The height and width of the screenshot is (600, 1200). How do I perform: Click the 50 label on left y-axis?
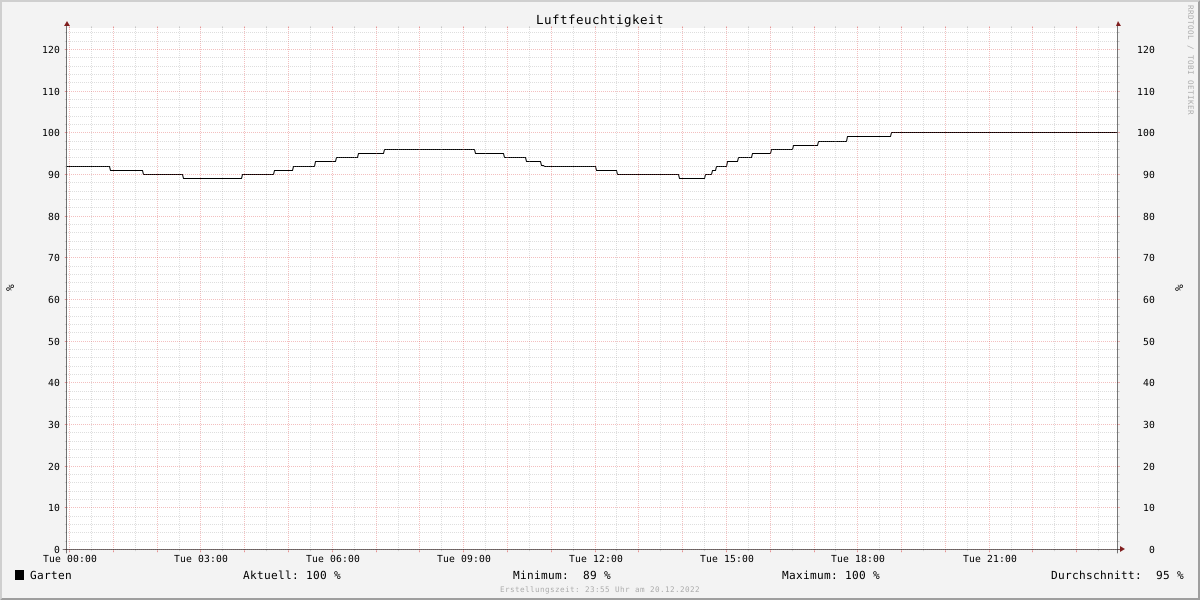(54, 342)
